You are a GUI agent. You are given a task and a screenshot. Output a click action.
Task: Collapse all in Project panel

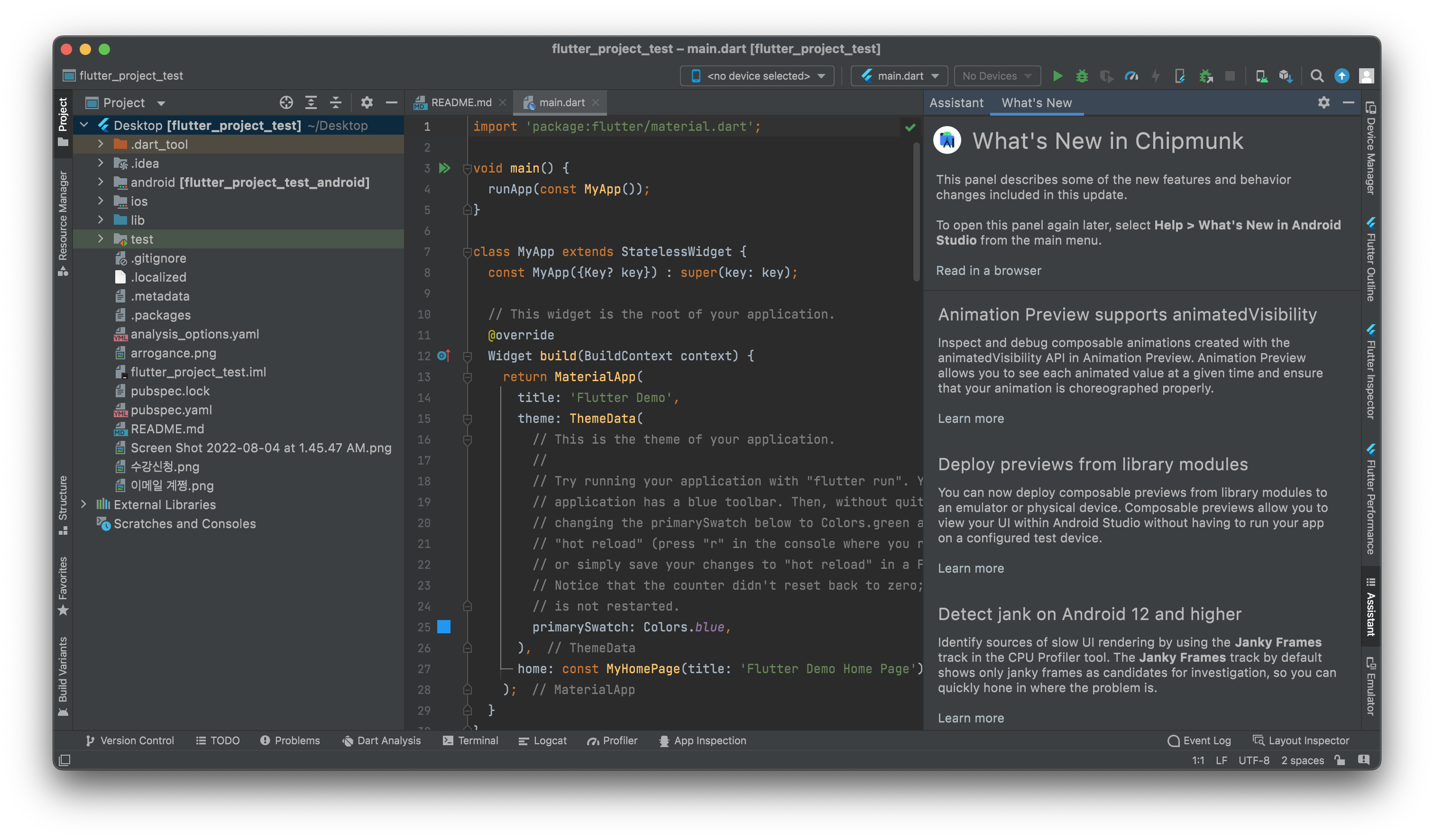(336, 102)
